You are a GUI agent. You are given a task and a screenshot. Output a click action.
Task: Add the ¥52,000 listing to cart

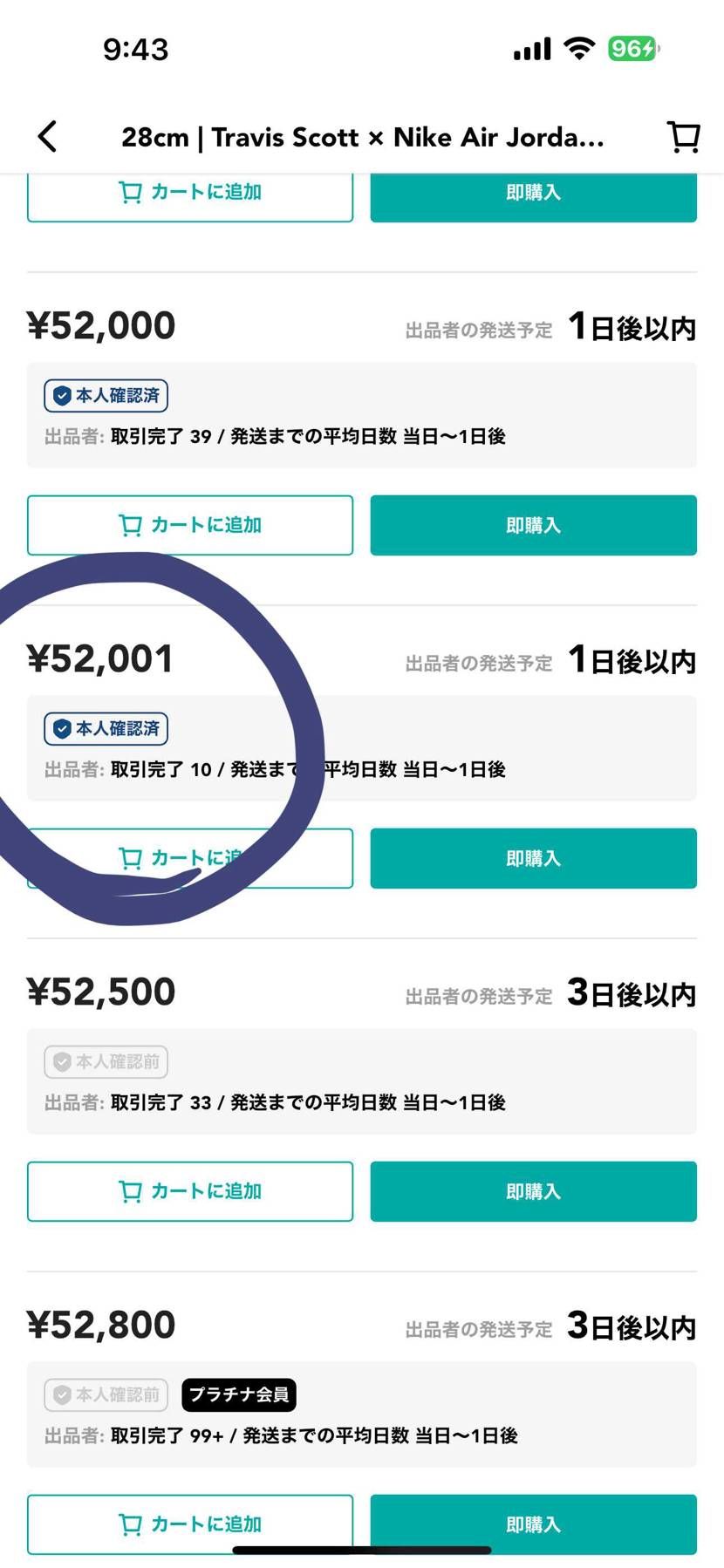click(190, 525)
